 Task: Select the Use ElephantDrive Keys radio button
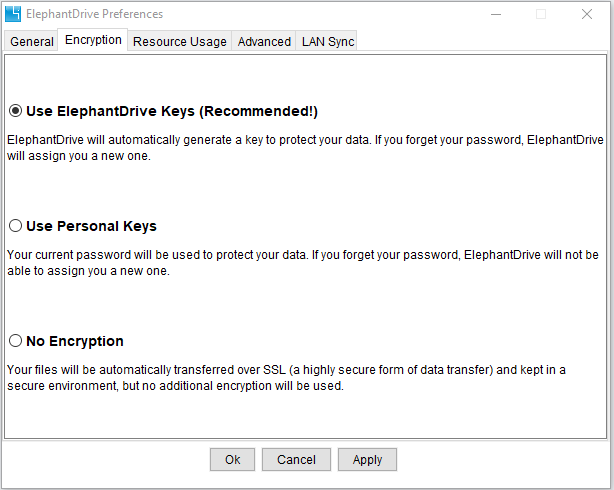coord(15,111)
